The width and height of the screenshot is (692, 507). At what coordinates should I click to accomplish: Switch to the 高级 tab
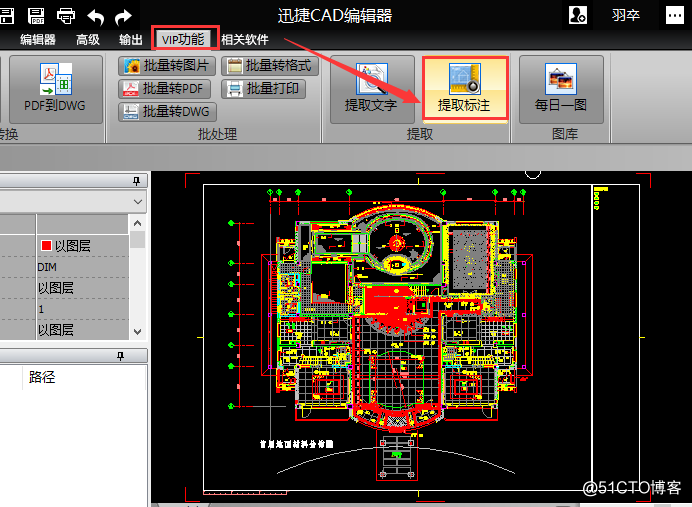click(88, 40)
